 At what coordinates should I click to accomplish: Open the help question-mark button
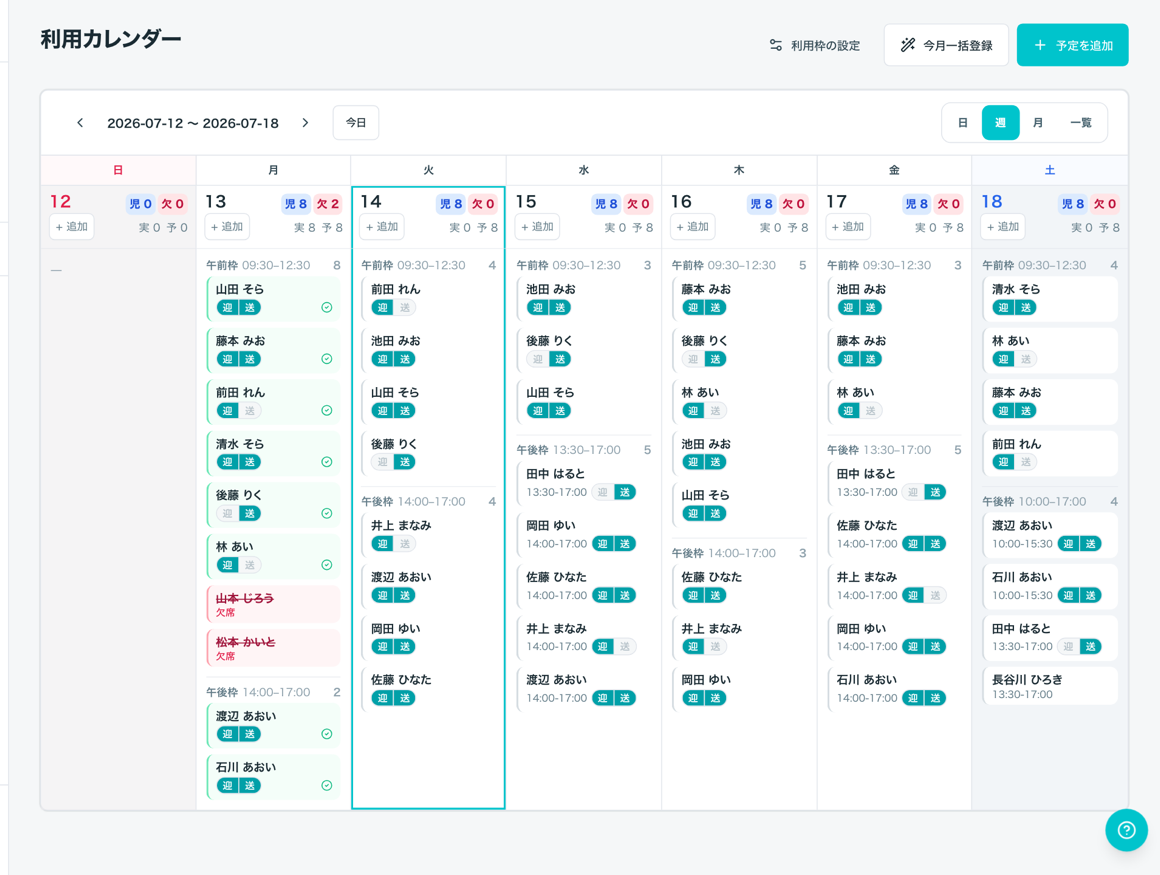tap(1126, 830)
